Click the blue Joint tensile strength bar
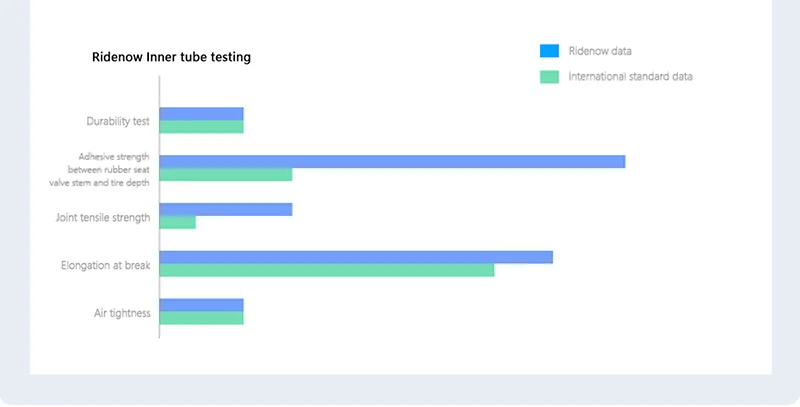Viewport: 800px width, 407px height. (x=226, y=210)
